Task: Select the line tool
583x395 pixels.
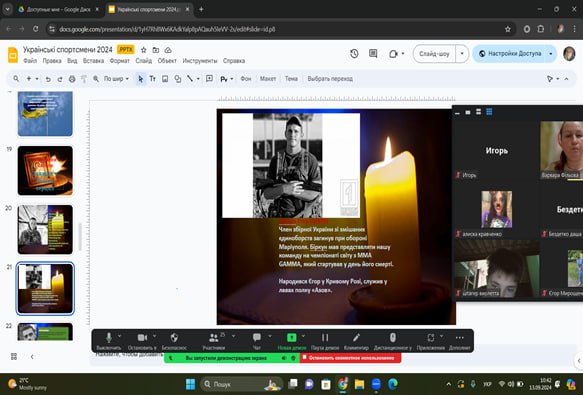Action: [x=190, y=79]
